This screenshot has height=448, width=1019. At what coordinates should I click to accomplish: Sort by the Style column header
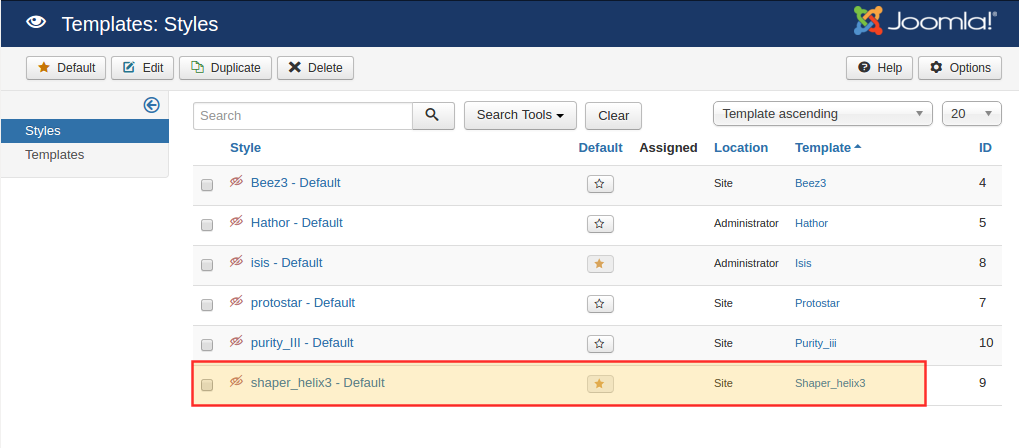pos(245,148)
